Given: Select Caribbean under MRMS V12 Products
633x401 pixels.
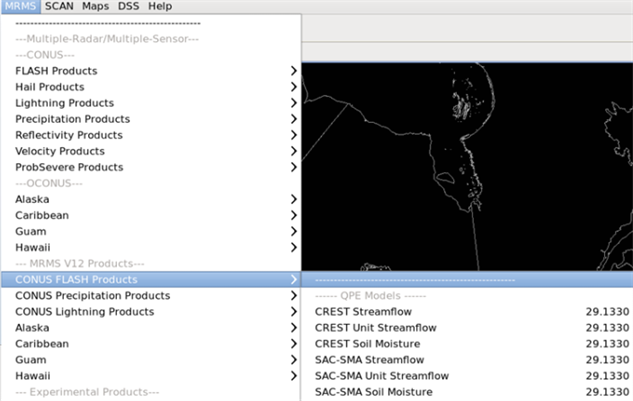Looking at the screenshot, I should click(151, 344).
